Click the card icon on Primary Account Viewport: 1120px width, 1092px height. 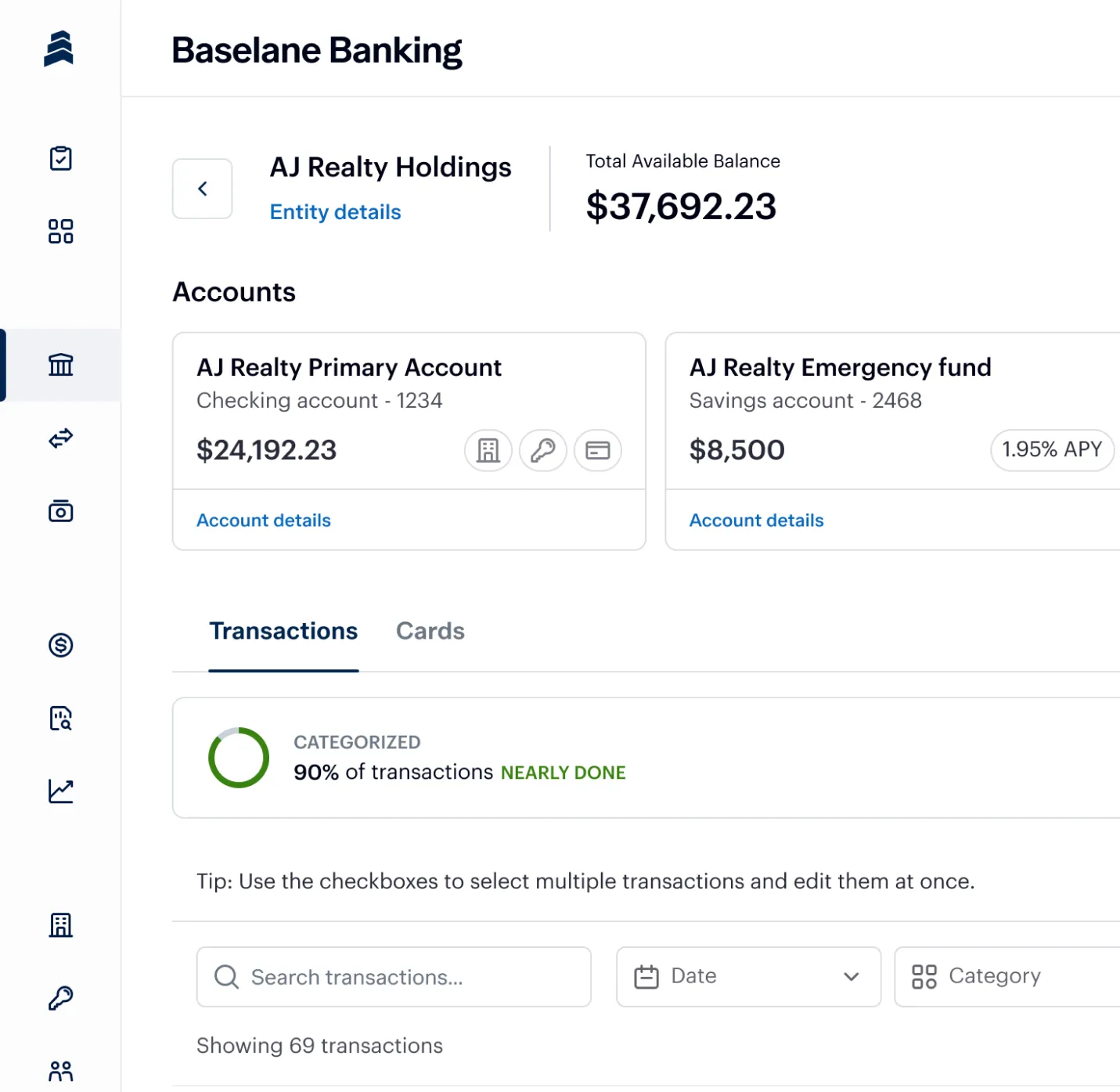(x=597, y=450)
